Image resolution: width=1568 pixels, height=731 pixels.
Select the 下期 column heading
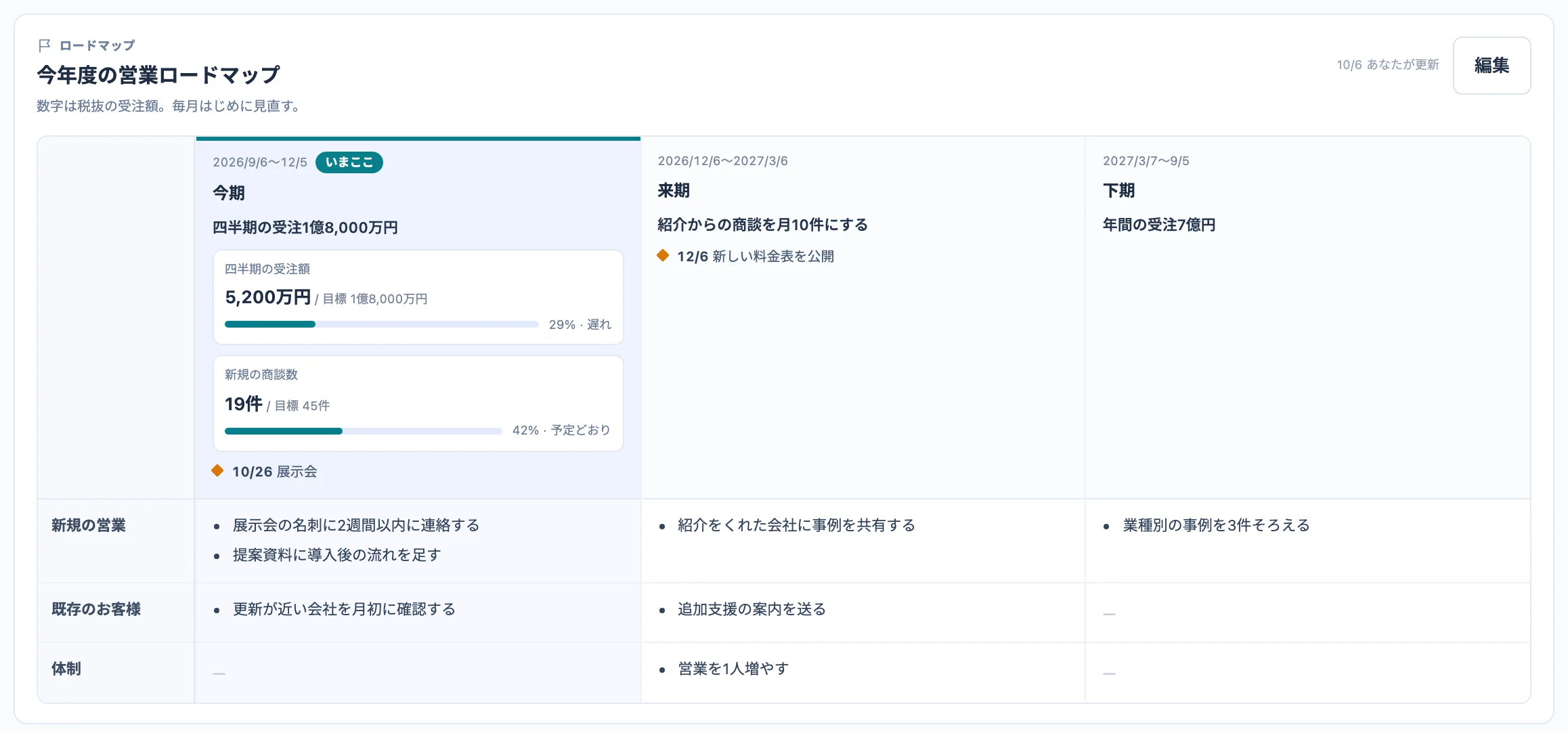coord(1118,191)
